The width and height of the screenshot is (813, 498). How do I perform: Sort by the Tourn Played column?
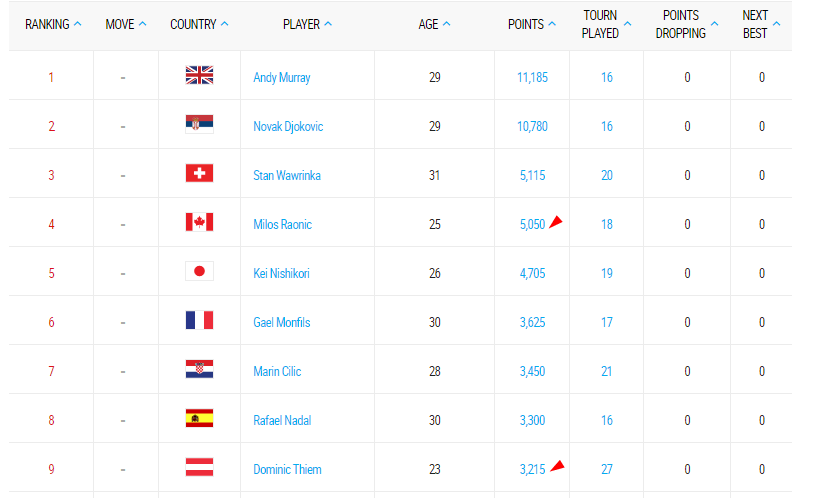[600, 24]
